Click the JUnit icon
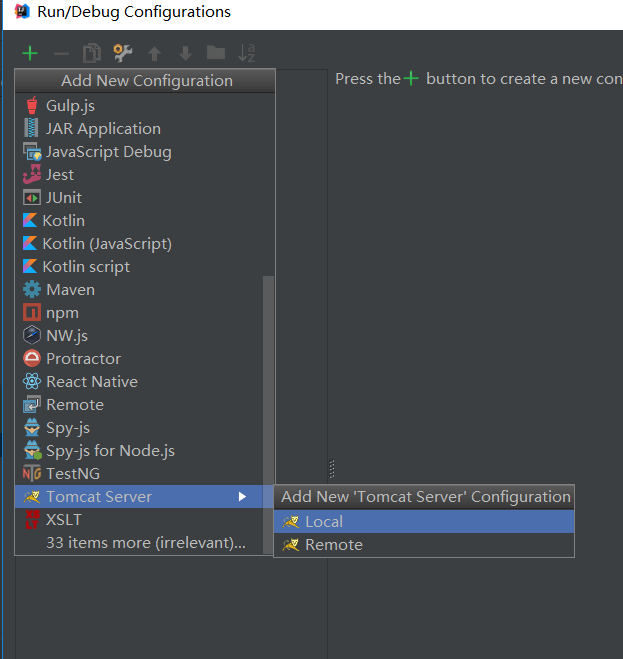This screenshot has height=659, width=623. point(32,198)
